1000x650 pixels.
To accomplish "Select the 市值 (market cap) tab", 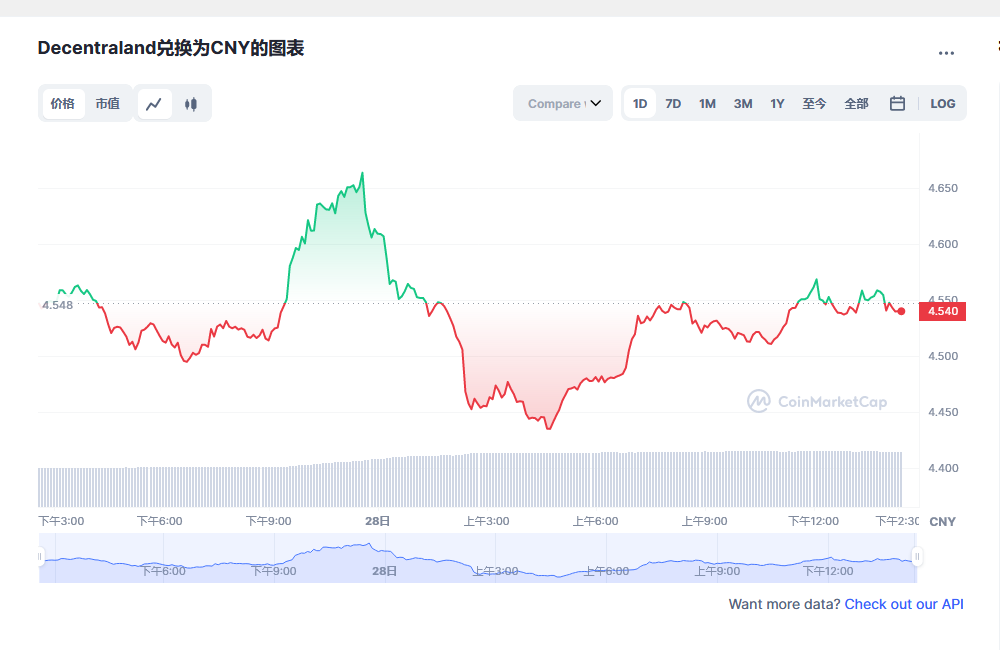I will click(x=108, y=104).
